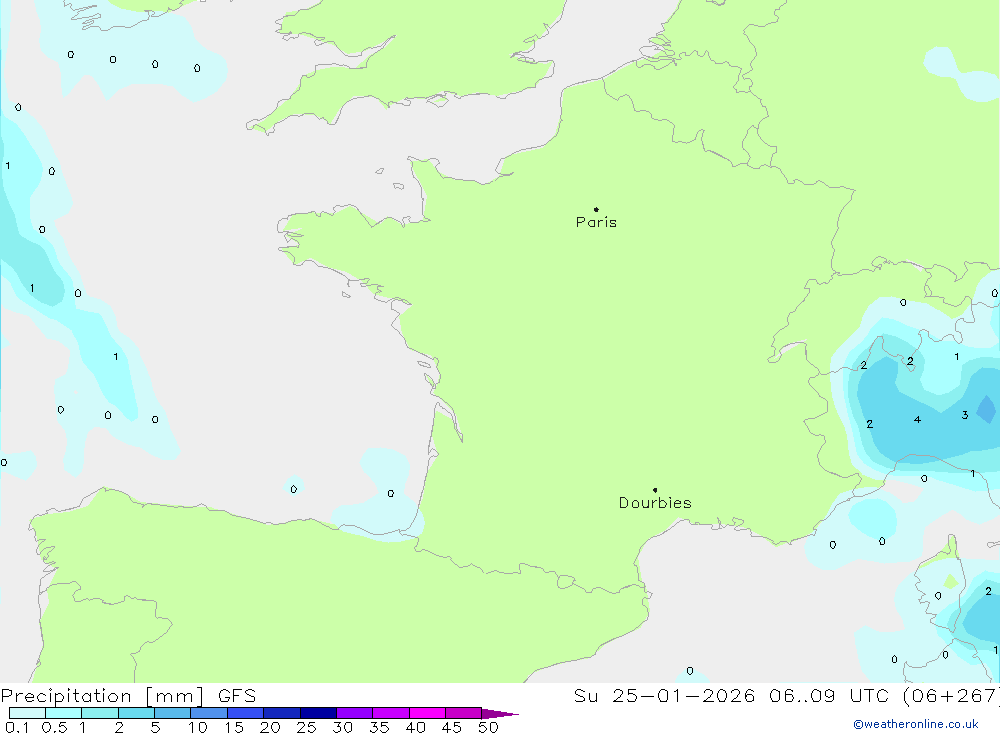Click the legend tick label 10
The height and width of the screenshot is (733, 1000).
click(x=198, y=727)
